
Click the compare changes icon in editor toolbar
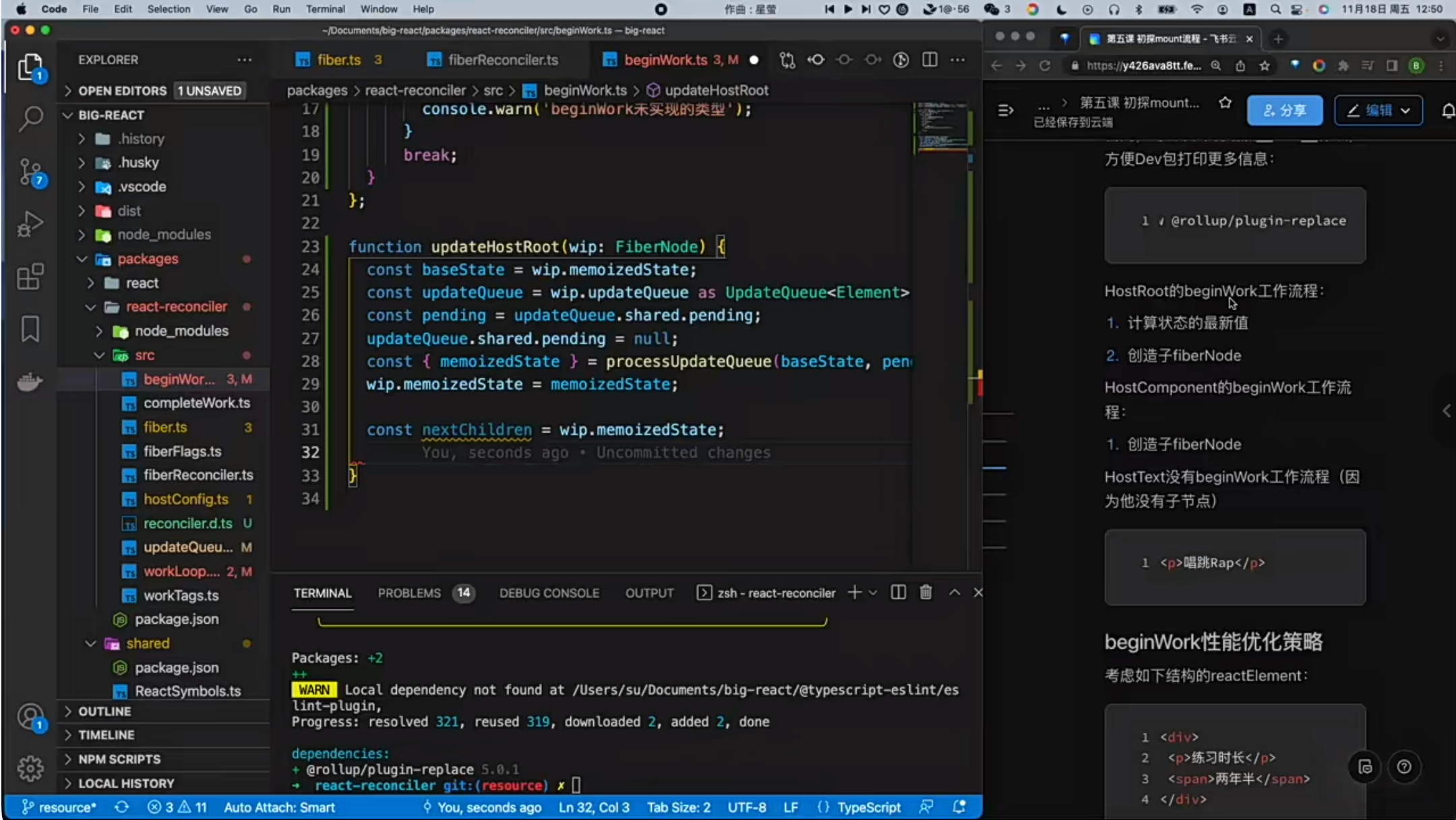tap(787, 60)
